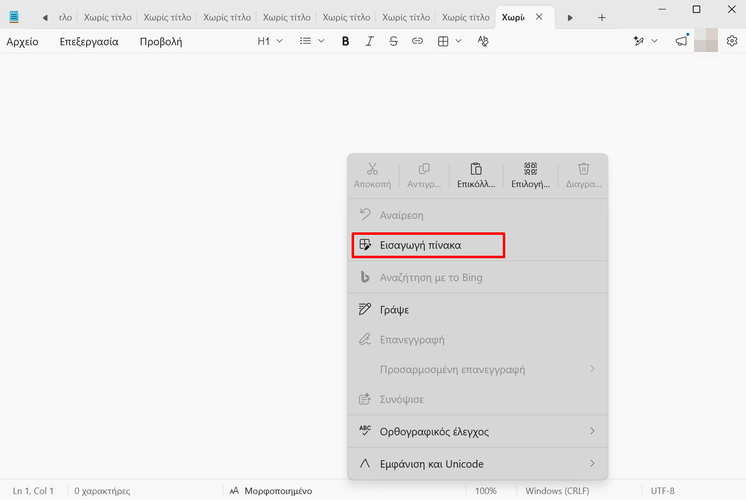Toggle strikethrough formatting
746x500 pixels.
coord(393,41)
